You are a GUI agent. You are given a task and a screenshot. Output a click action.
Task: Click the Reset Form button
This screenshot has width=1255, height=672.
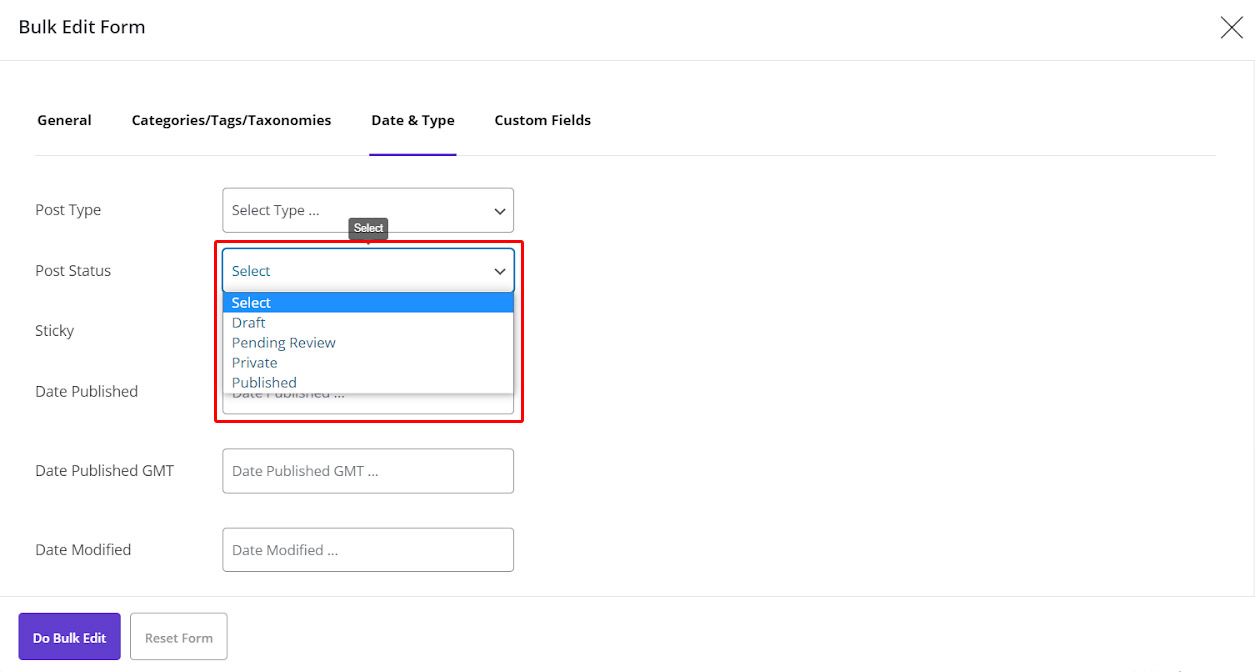coord(178,636)
